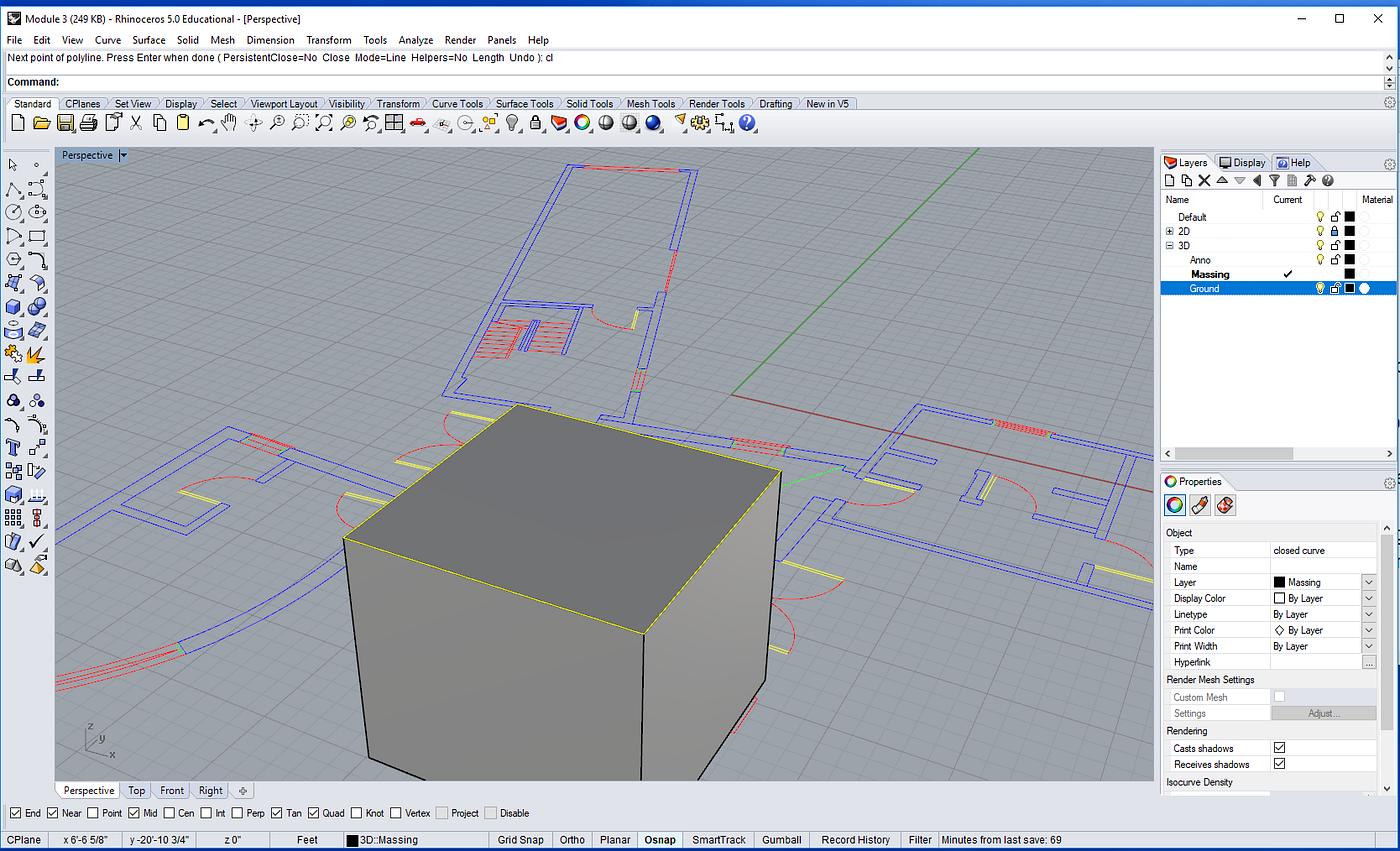The height and width of the screenshot is (851, 1400).
Task: Click the Undo arrow icon
Action: coord(206,123)
